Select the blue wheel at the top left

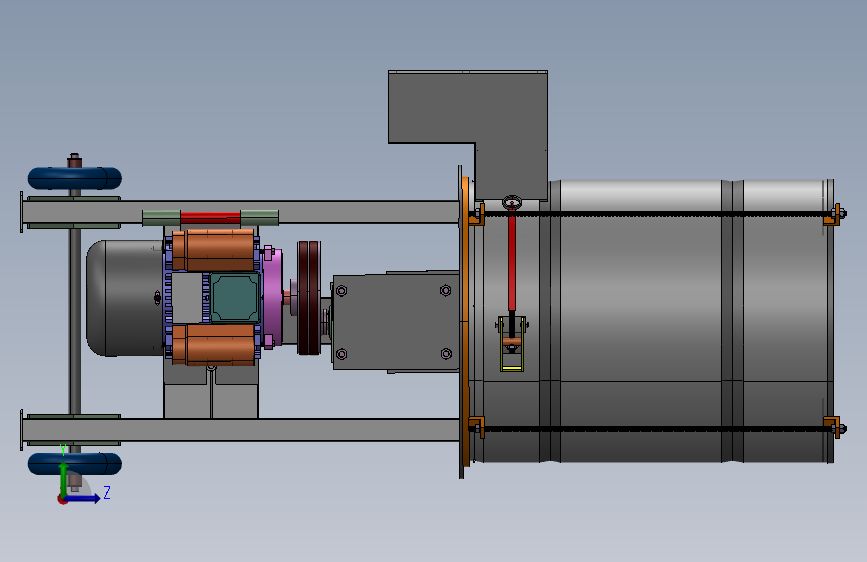(75, 178)
